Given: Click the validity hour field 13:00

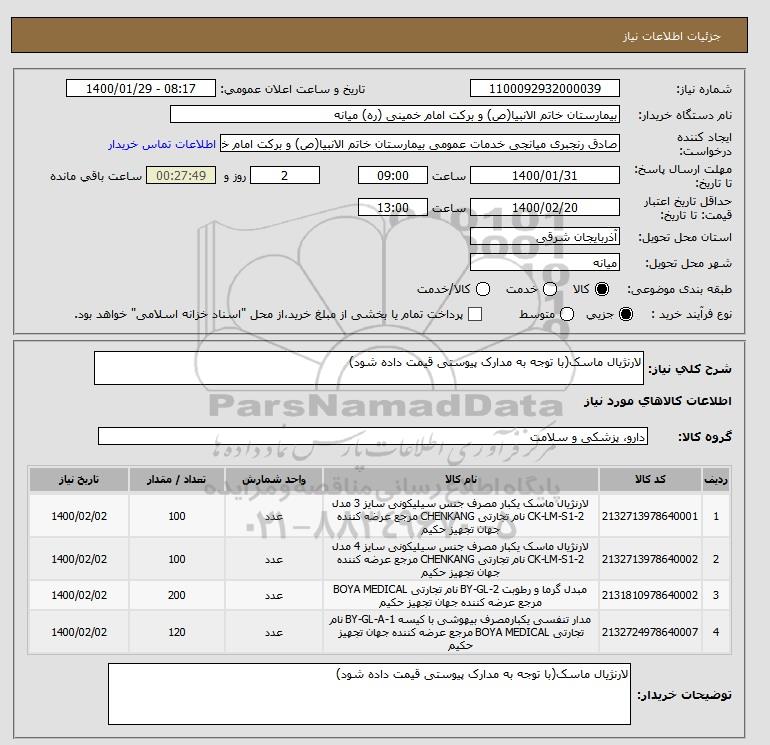Looking at the screenshot, I should pos(393,207).
